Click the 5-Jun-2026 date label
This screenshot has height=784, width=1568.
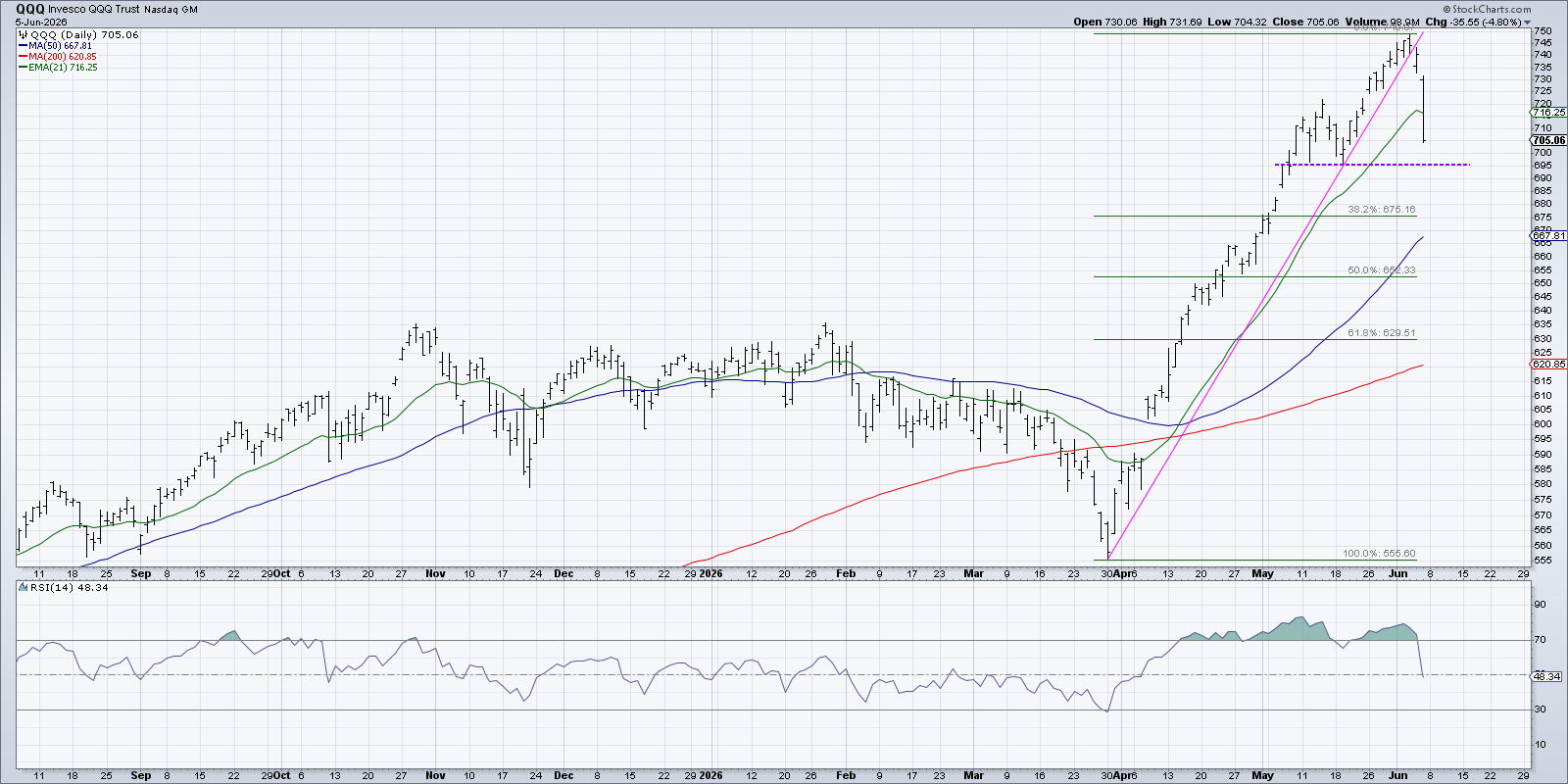[40, 22]
